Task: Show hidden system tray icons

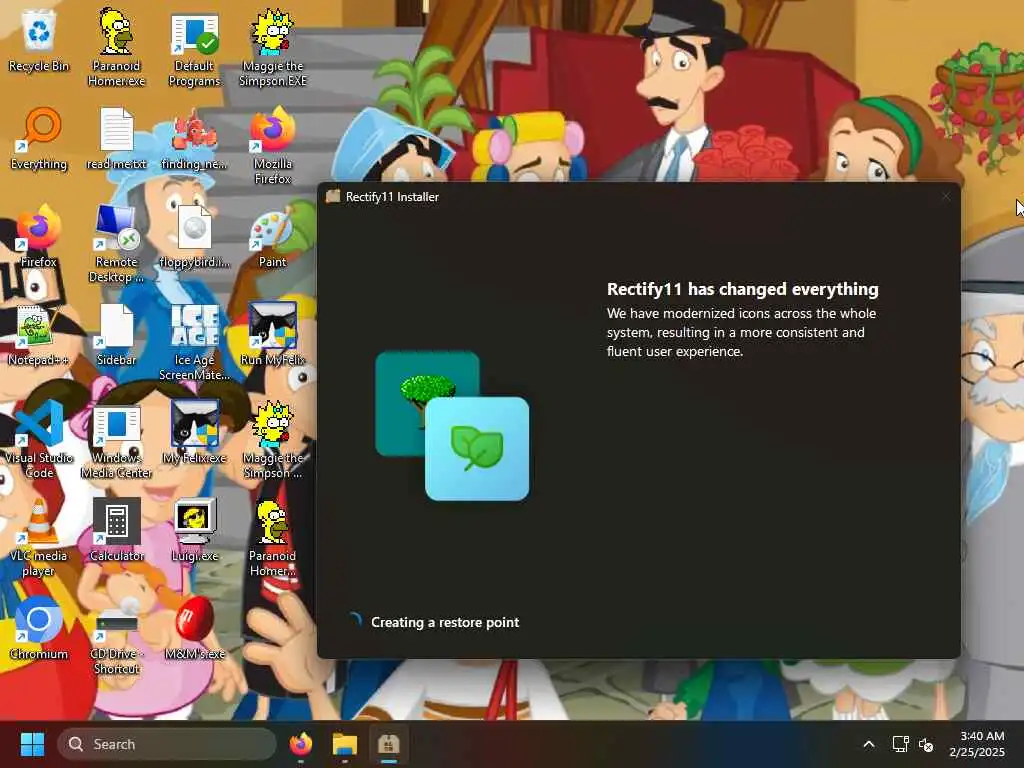Action: [x=869, y=744]
